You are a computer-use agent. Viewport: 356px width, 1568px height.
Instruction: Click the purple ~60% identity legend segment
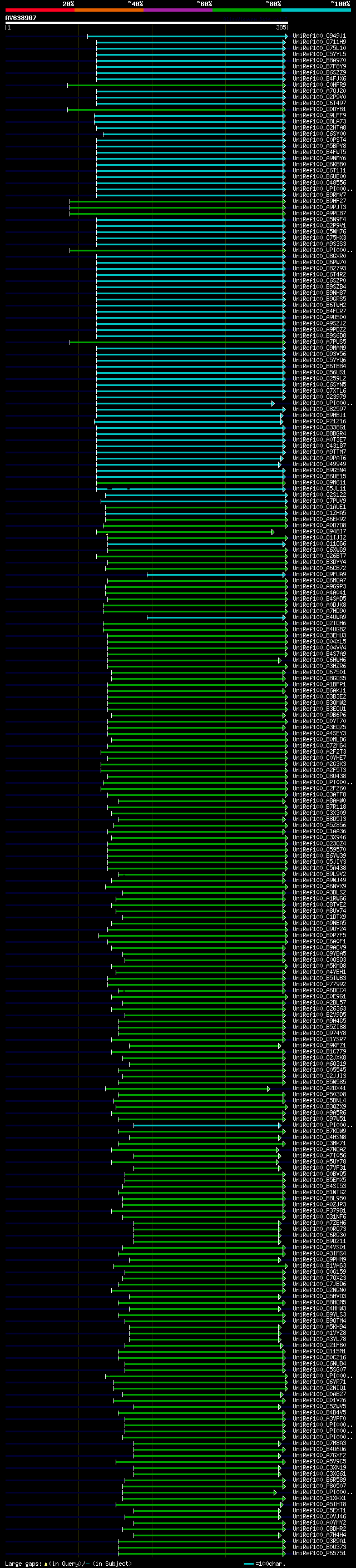coord(179,10)
